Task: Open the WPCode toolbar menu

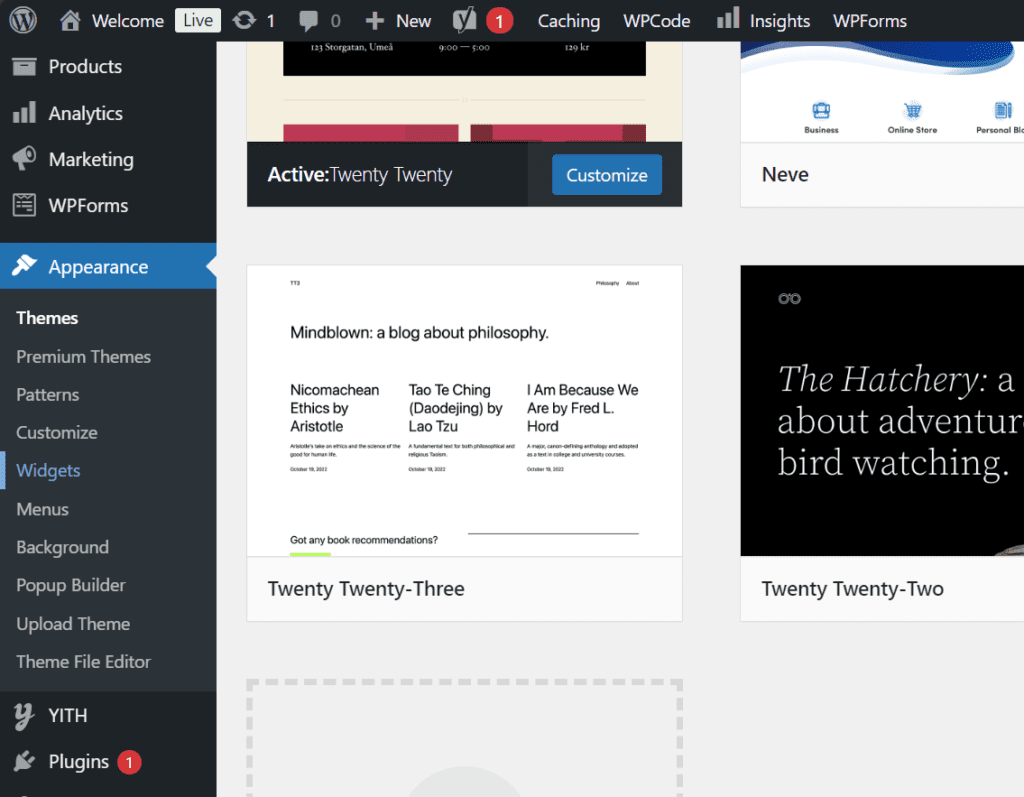Action: tap(656, 21)
